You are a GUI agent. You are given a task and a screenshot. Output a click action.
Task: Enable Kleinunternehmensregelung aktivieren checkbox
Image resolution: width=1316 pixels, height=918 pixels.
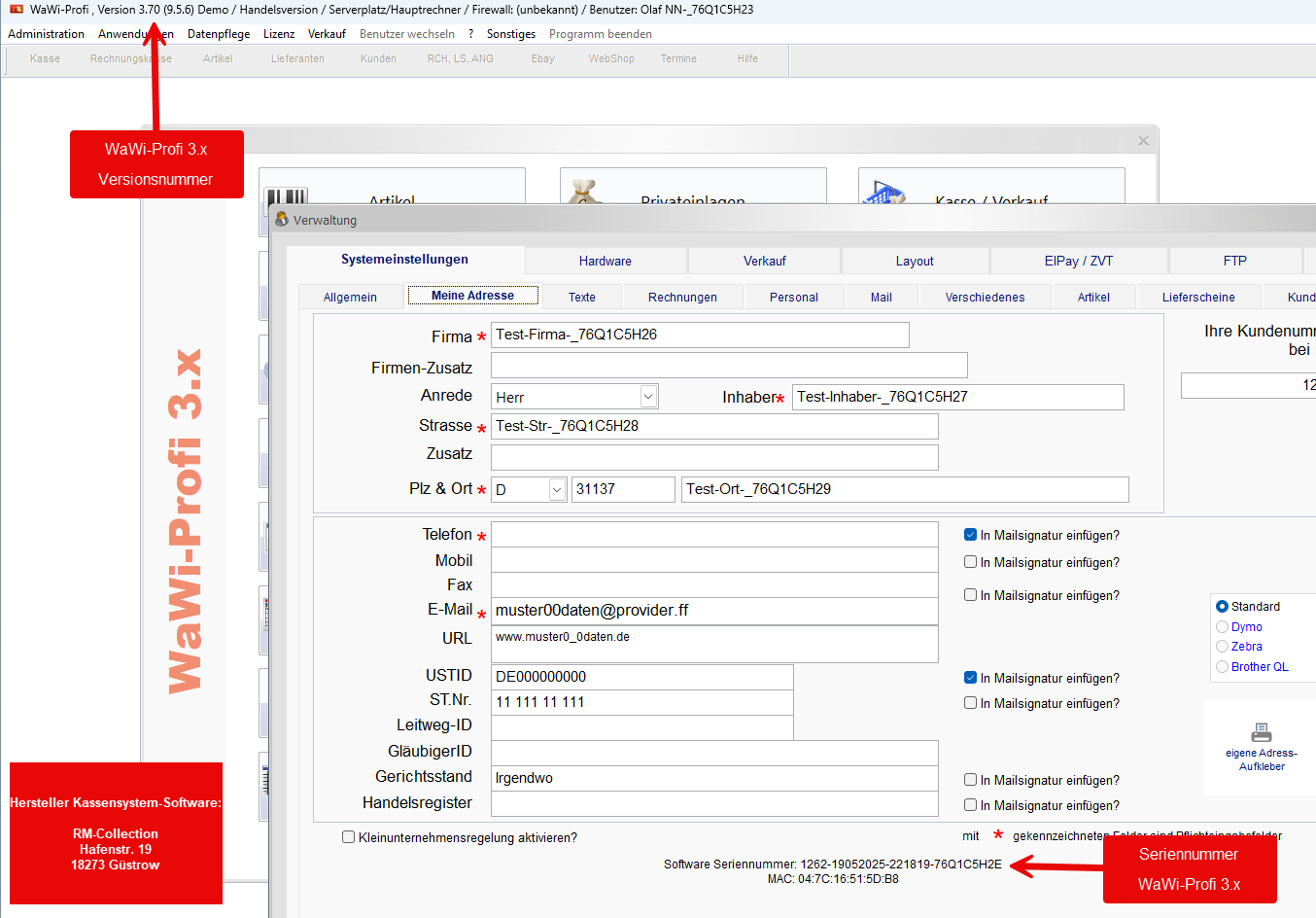tap(348, 837)
